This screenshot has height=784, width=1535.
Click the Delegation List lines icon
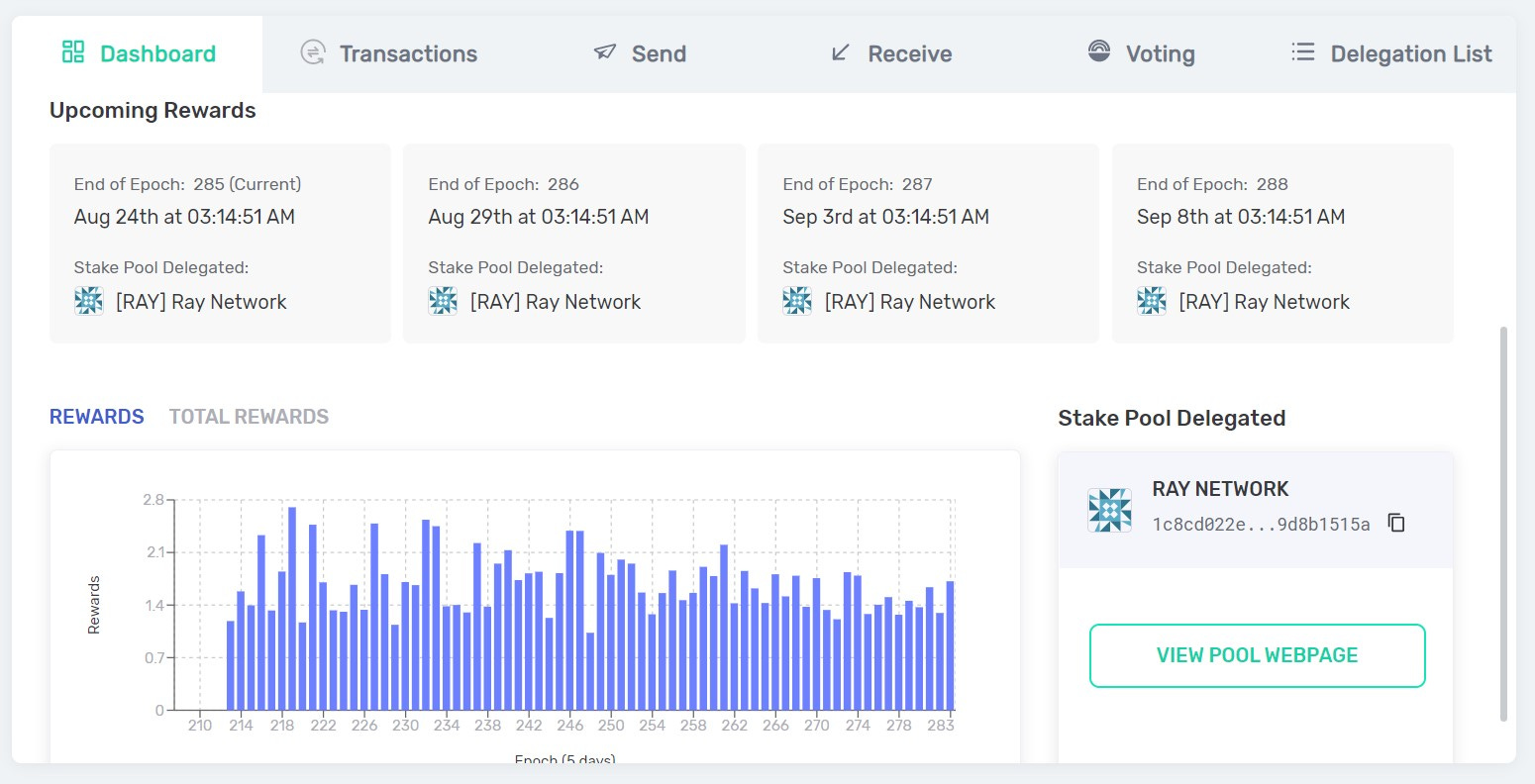pos(1303,51)
